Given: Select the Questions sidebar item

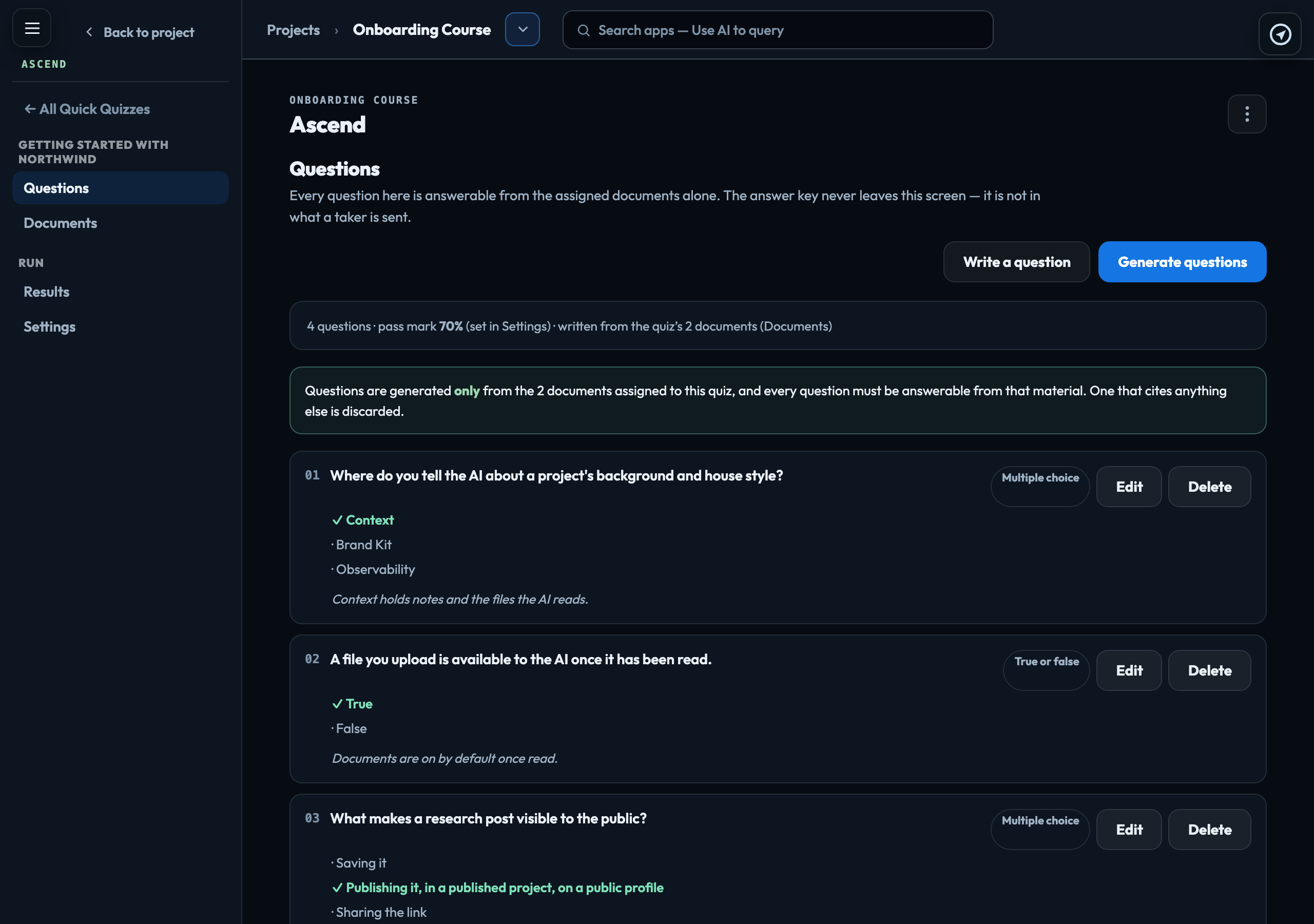Looking at the screenshot, I should [x=120, y=188].
